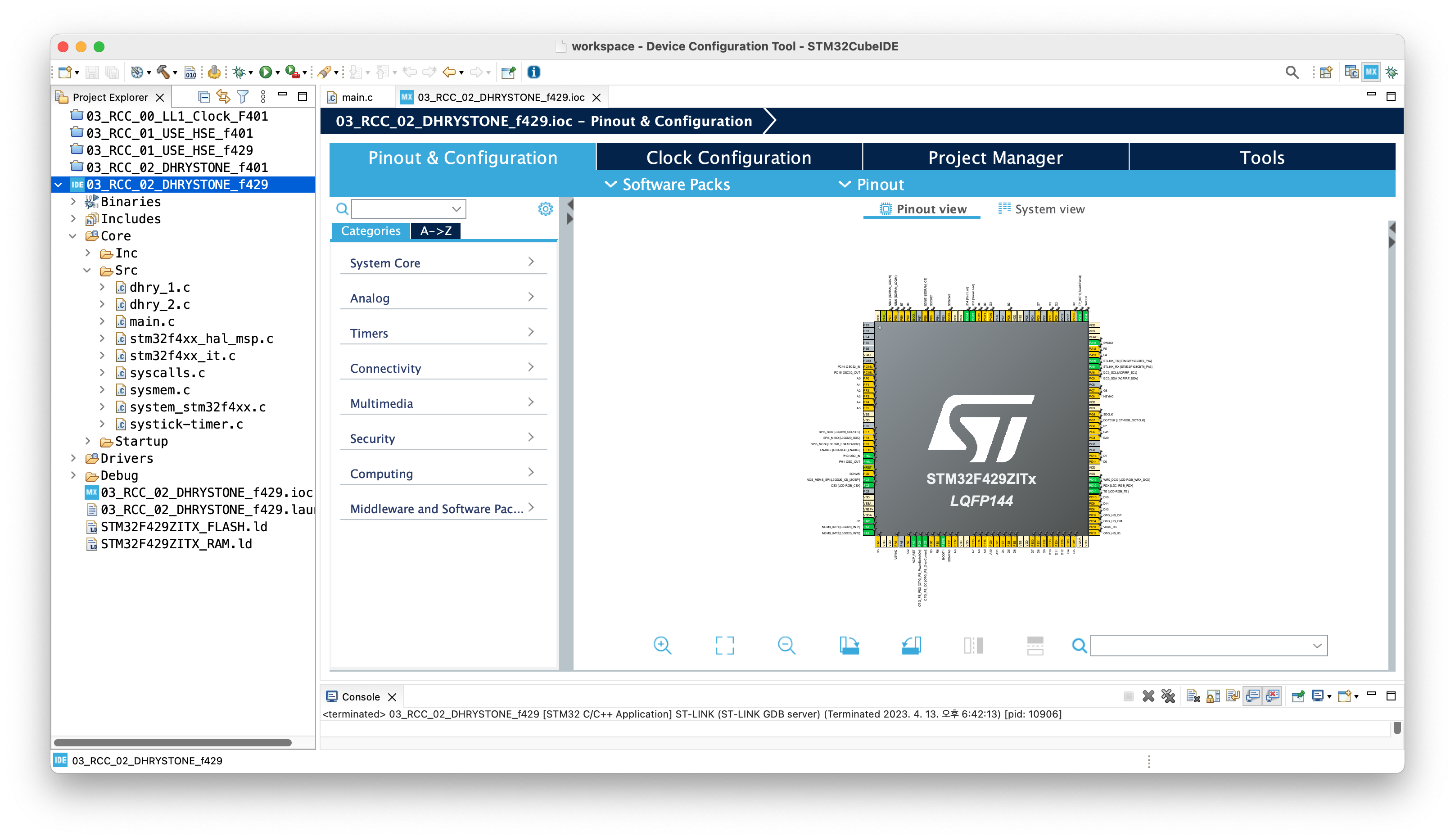Select the Pinout view tab
The height and width of the screenshot is (840, 1455).
pyautogui.click(x=922, y=209)
